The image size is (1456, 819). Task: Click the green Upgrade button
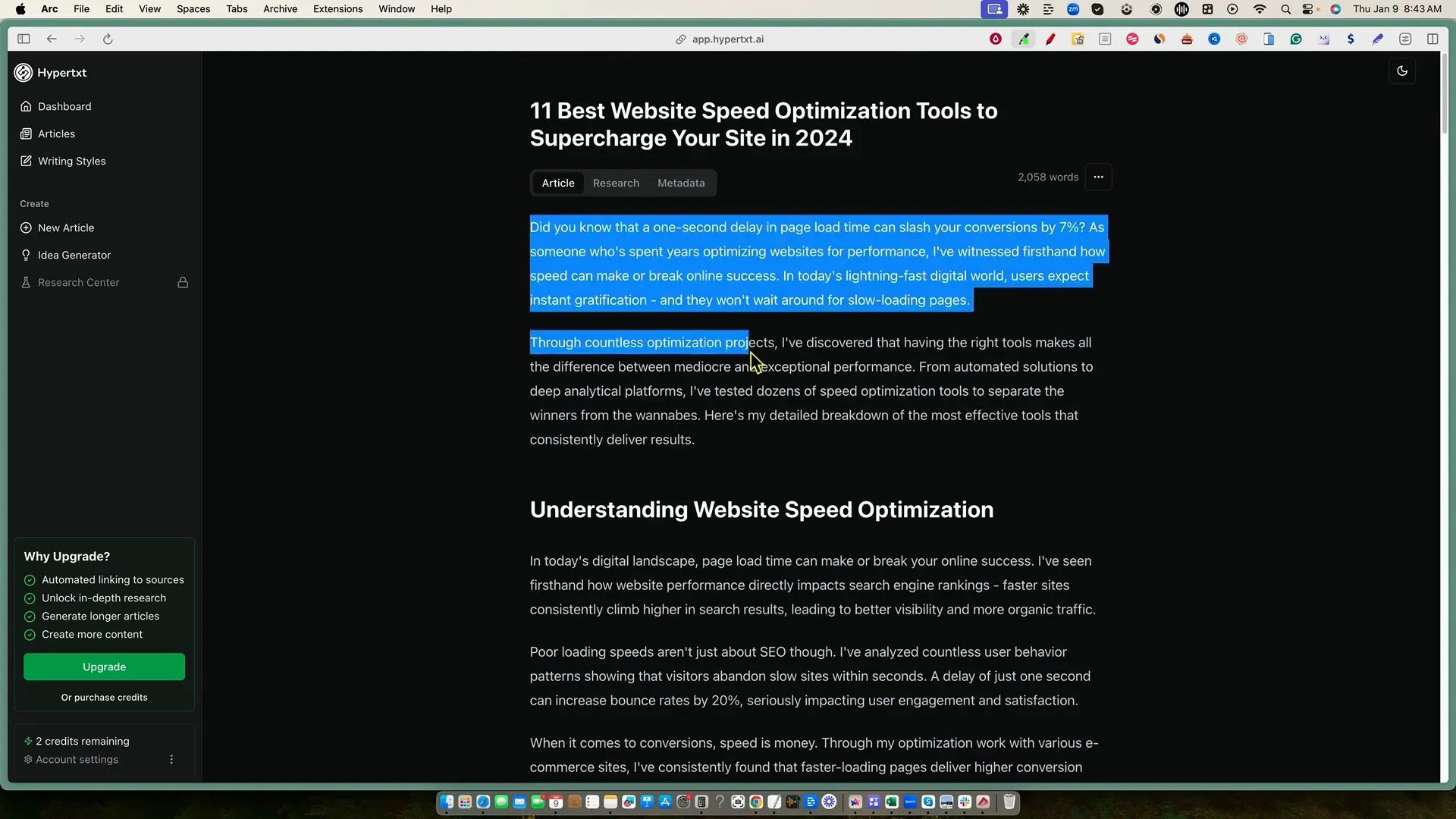104,667
